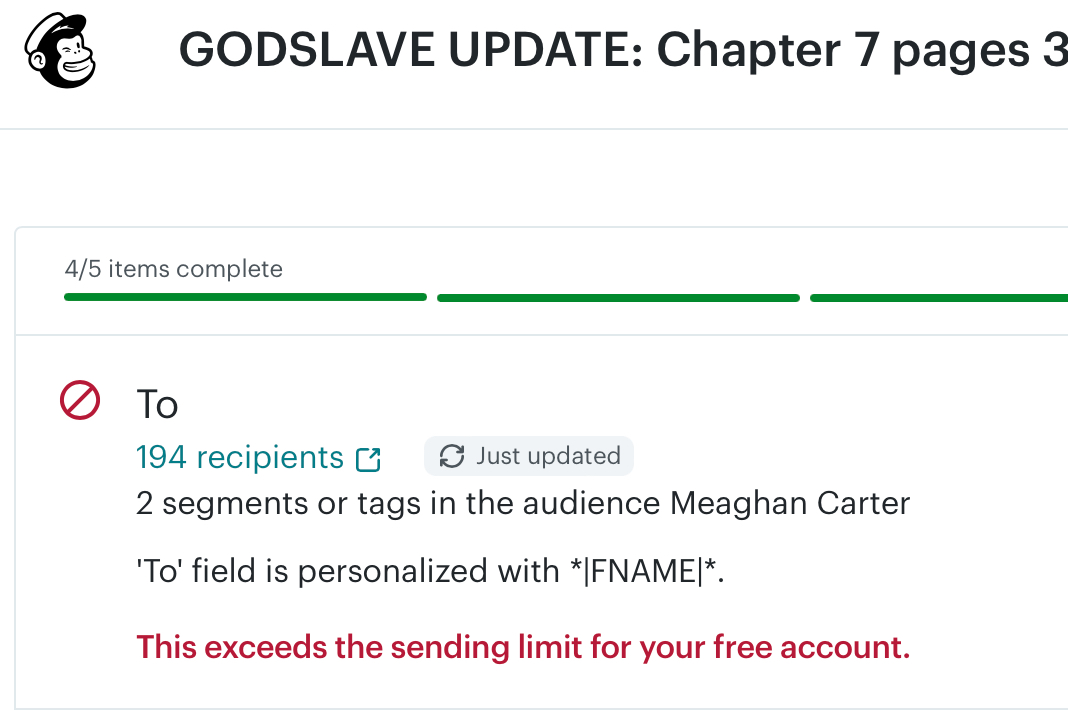Click the 2 segments or tags text
Screen dimensions: 1068x710
click(x=278, y=503)
